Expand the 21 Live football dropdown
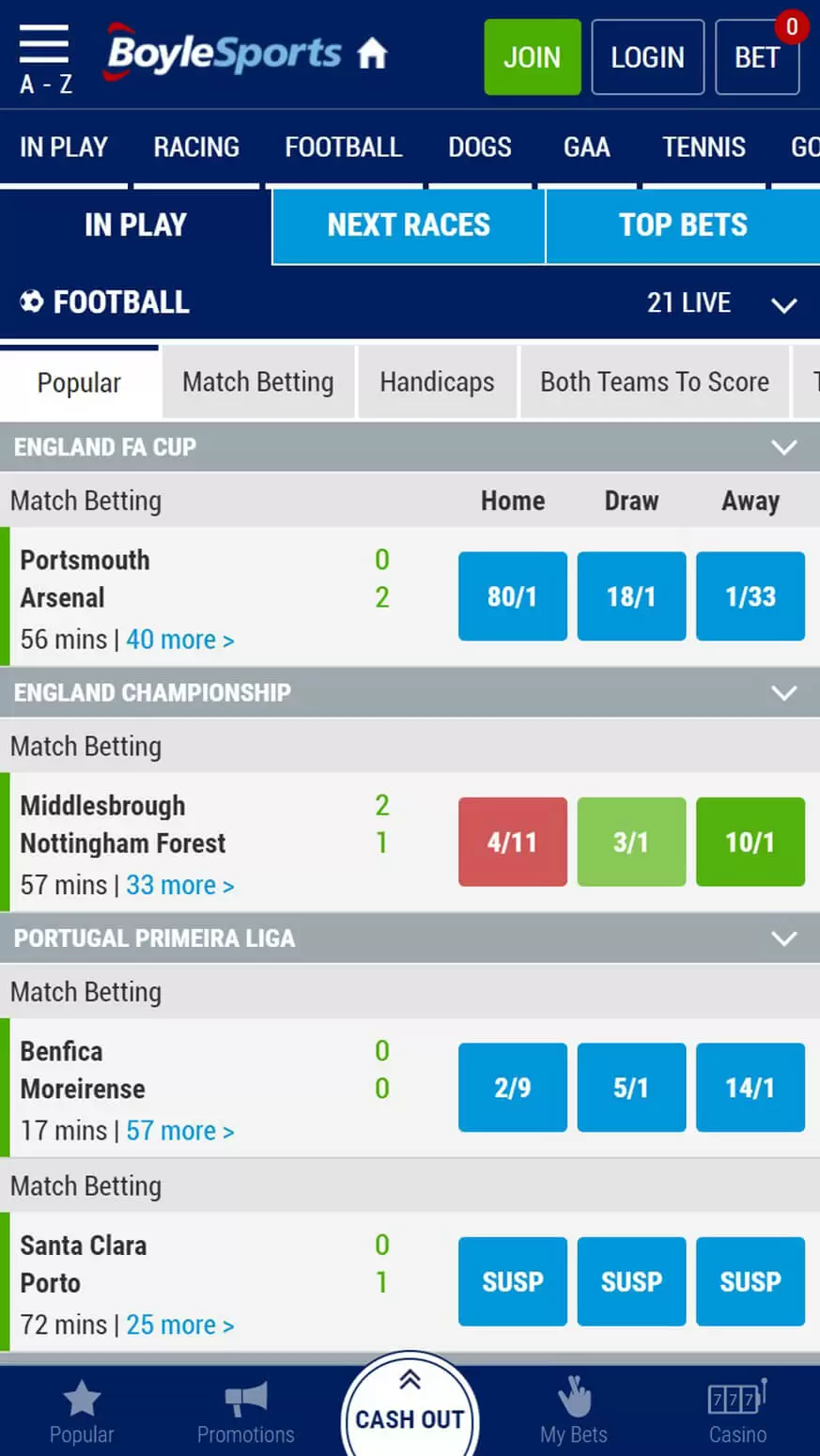 coord(783,304)
